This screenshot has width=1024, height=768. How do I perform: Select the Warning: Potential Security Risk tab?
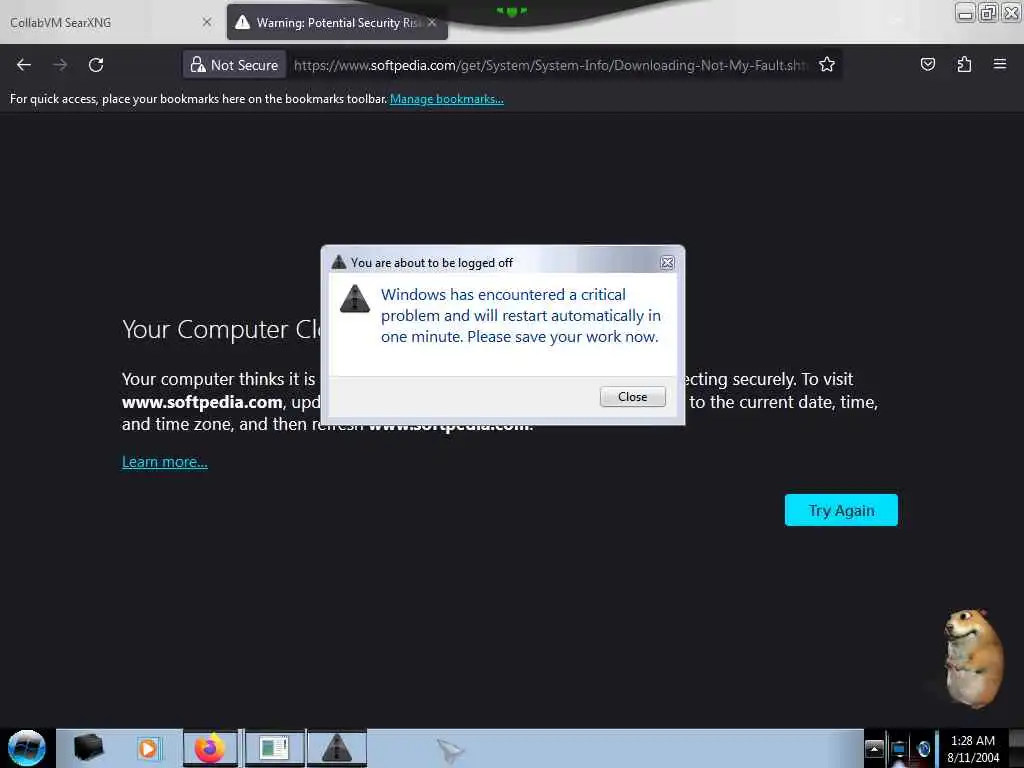337,22
